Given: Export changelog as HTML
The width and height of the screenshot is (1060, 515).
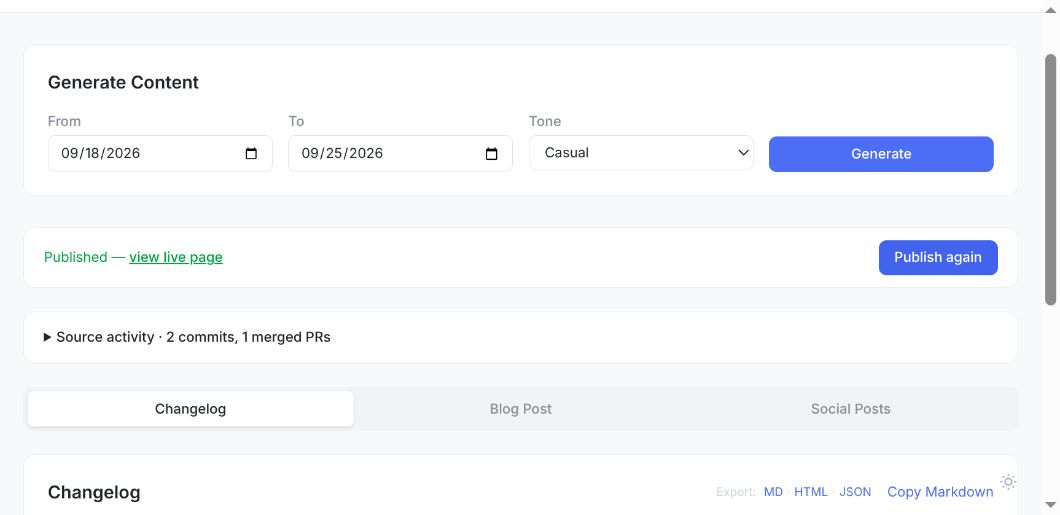Looking at the screenshot, I should (811, 492).
